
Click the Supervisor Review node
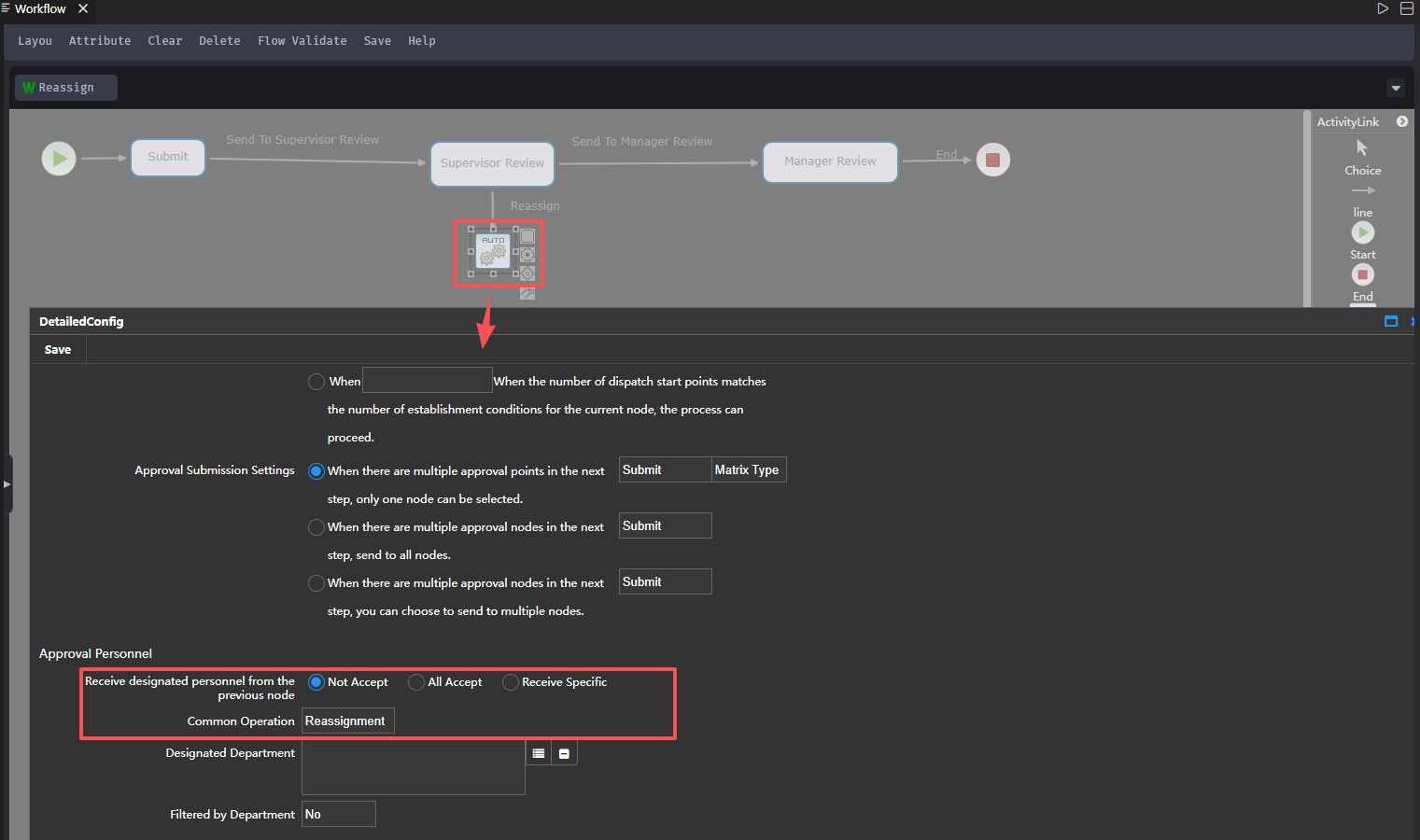(492, 163)
